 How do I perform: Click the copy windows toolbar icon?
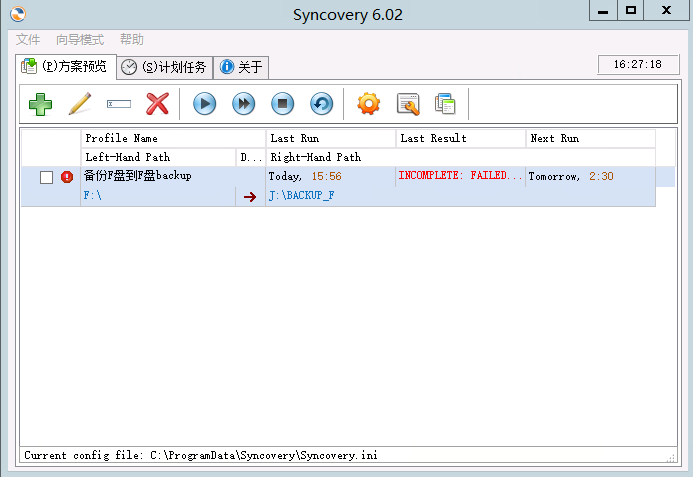tap(446, 104)
